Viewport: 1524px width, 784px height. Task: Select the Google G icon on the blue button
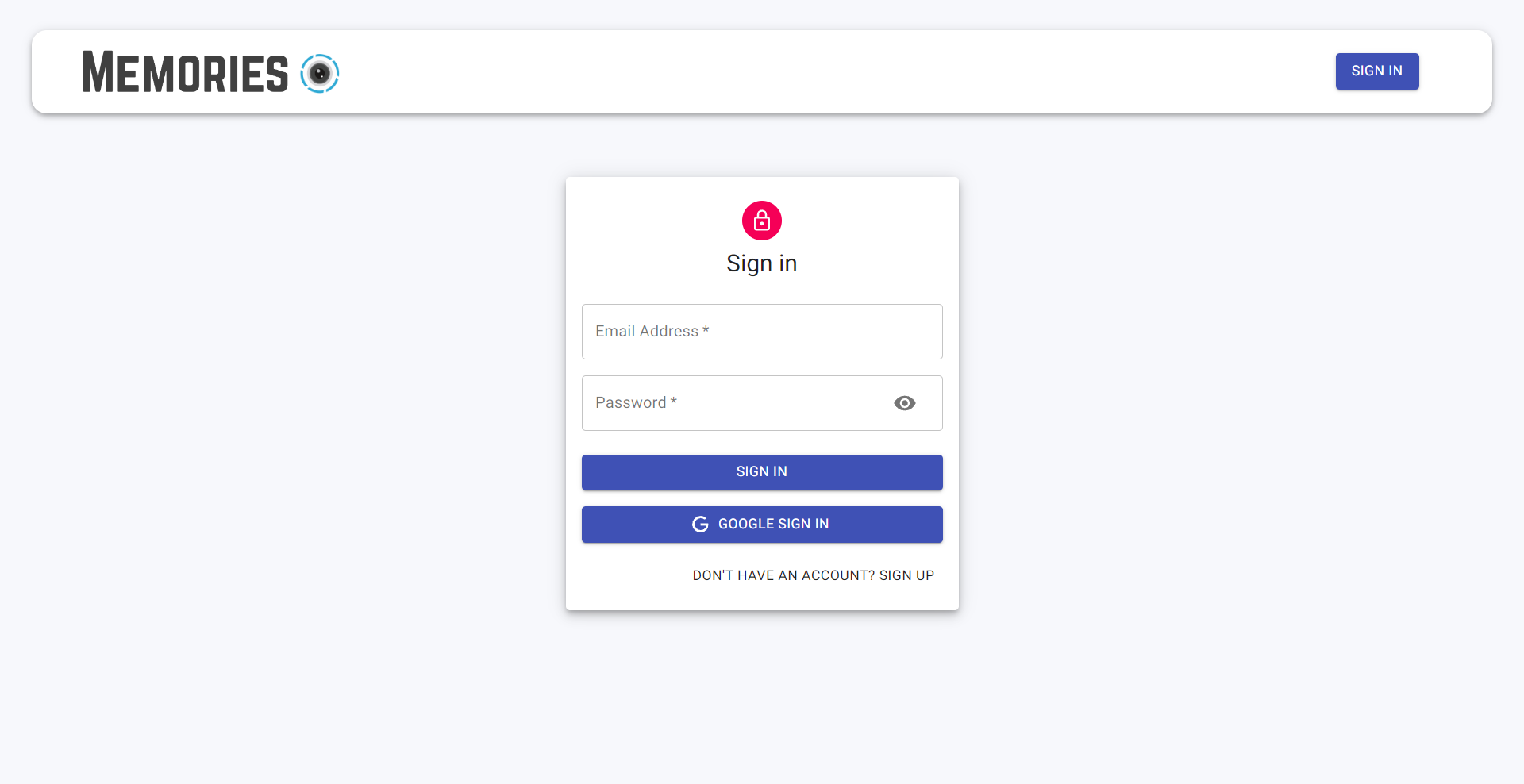point(700,525)
